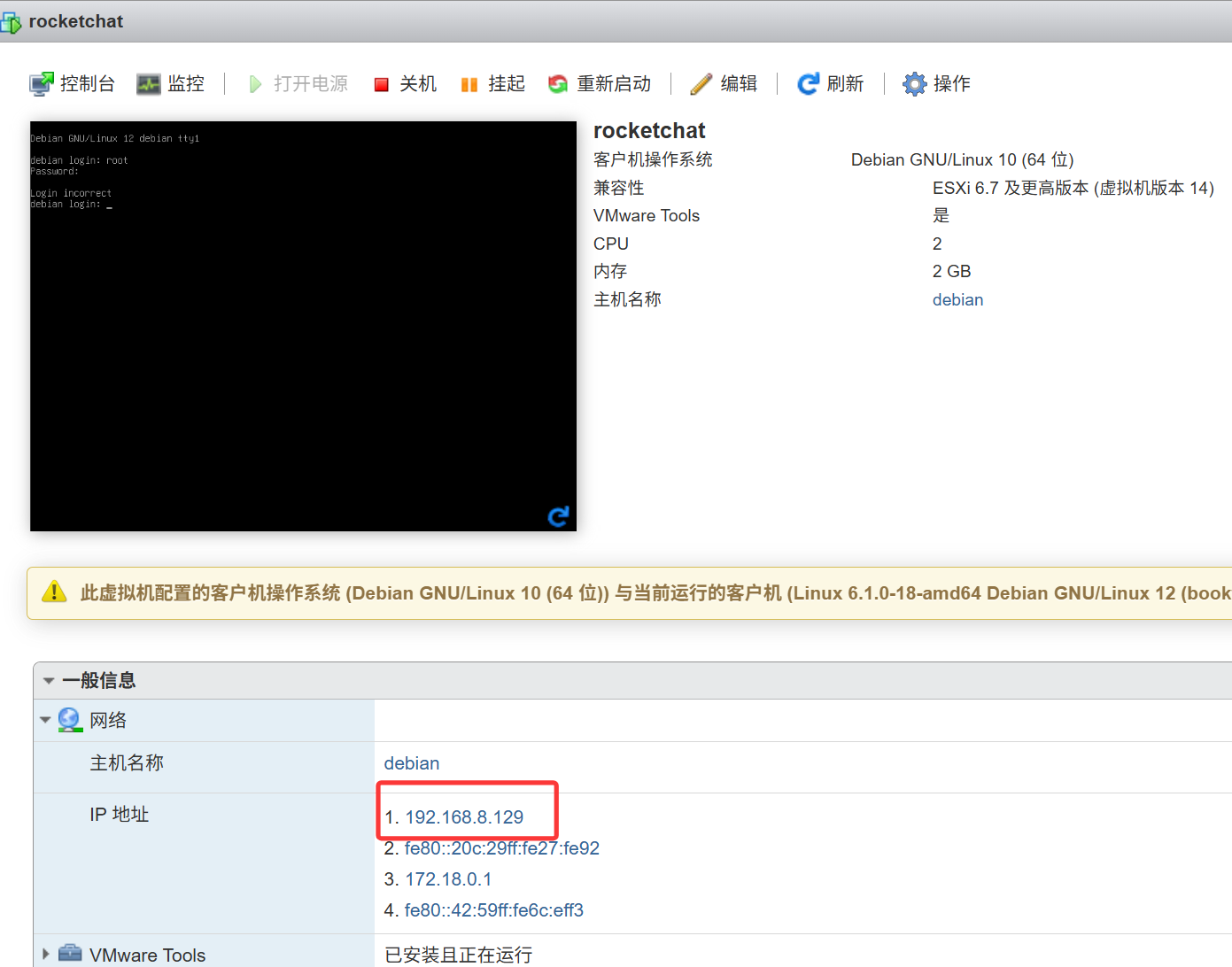This screenshot has width=1232, height=967.
Task: Click the VMware Tools toolbox icon
Action: (x=70, y=954)
